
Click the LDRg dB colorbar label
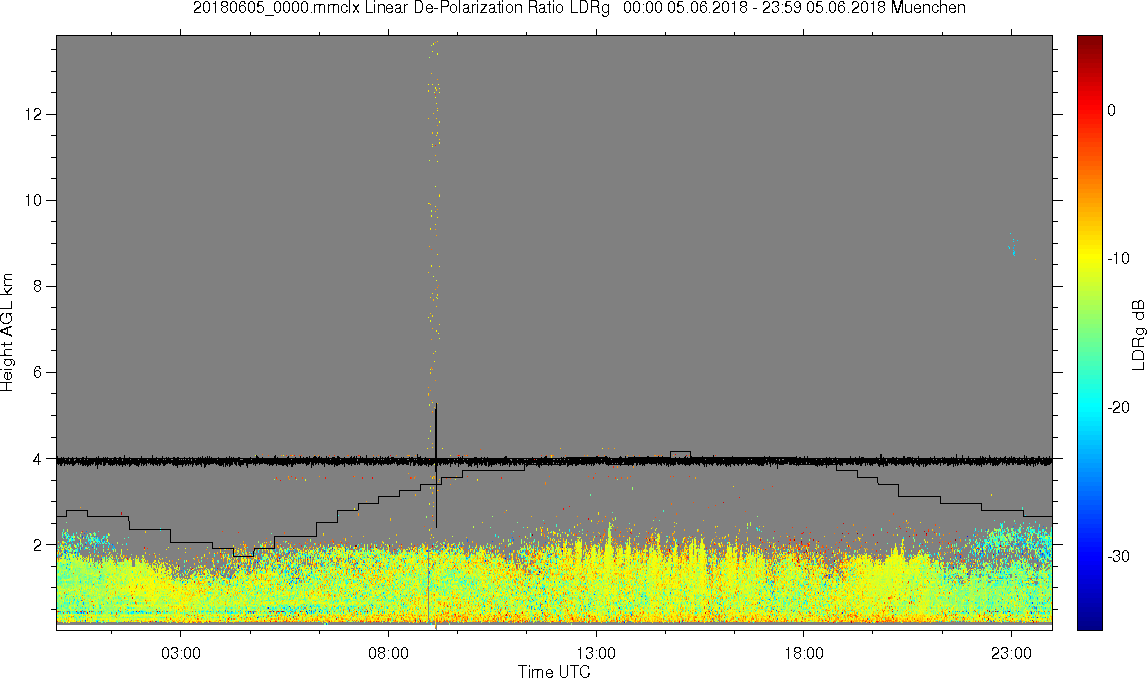(1137, 334)
